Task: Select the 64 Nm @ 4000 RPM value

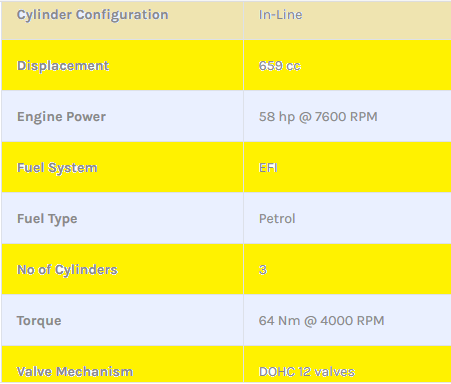Action: (x=321, y=321)
